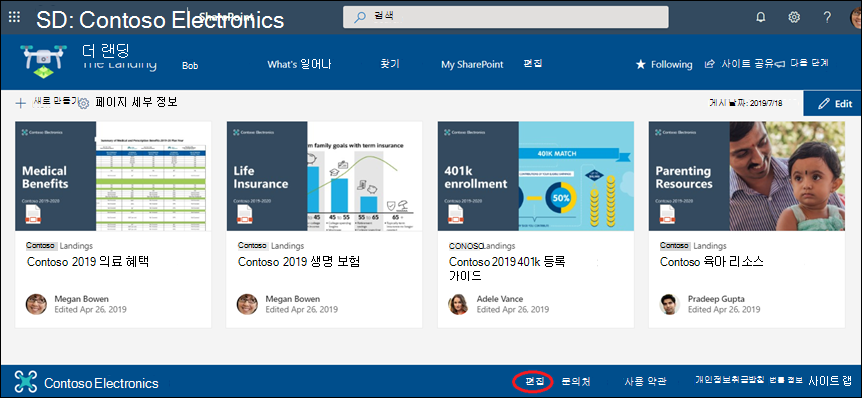The width and height of the screenshot is (862, 398).
Task: Click the 사이트 맵 footer link
Action: [x=830, y=380]
